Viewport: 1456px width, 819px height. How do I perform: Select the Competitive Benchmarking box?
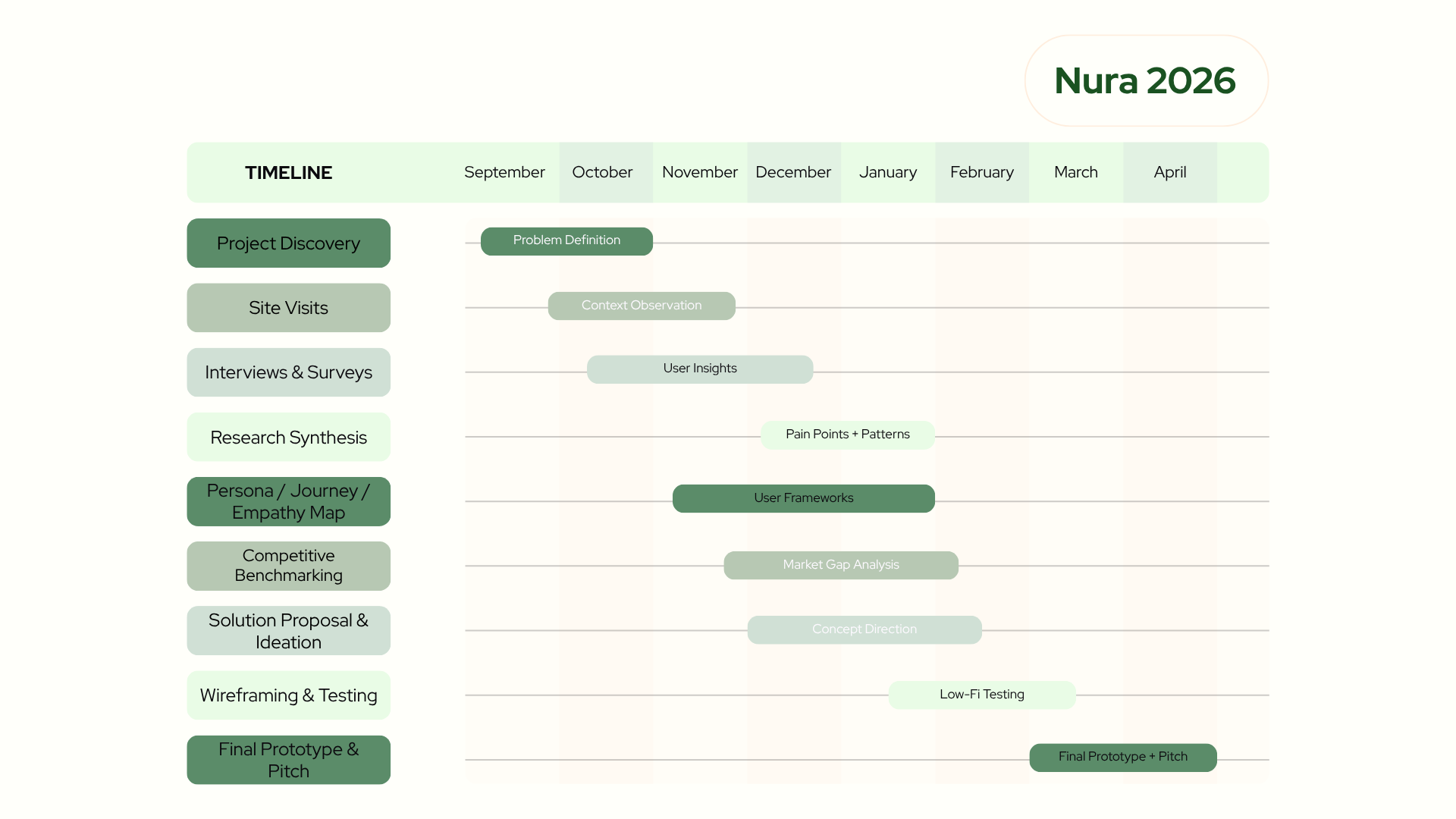288,566
